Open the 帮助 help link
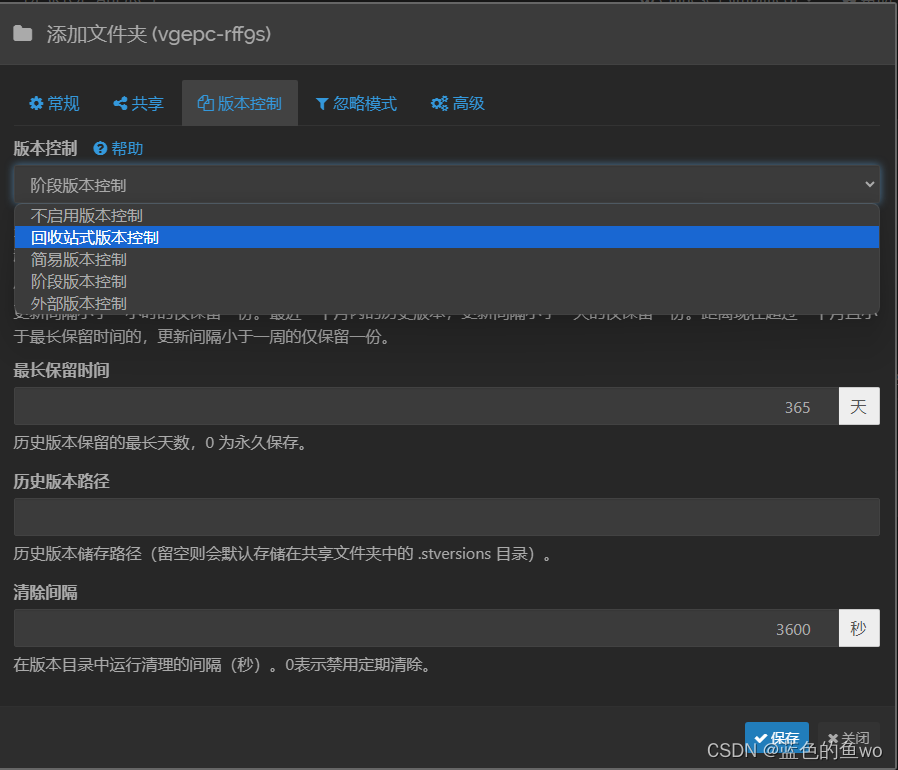The image size is (898, 770). tap(127, 149)
